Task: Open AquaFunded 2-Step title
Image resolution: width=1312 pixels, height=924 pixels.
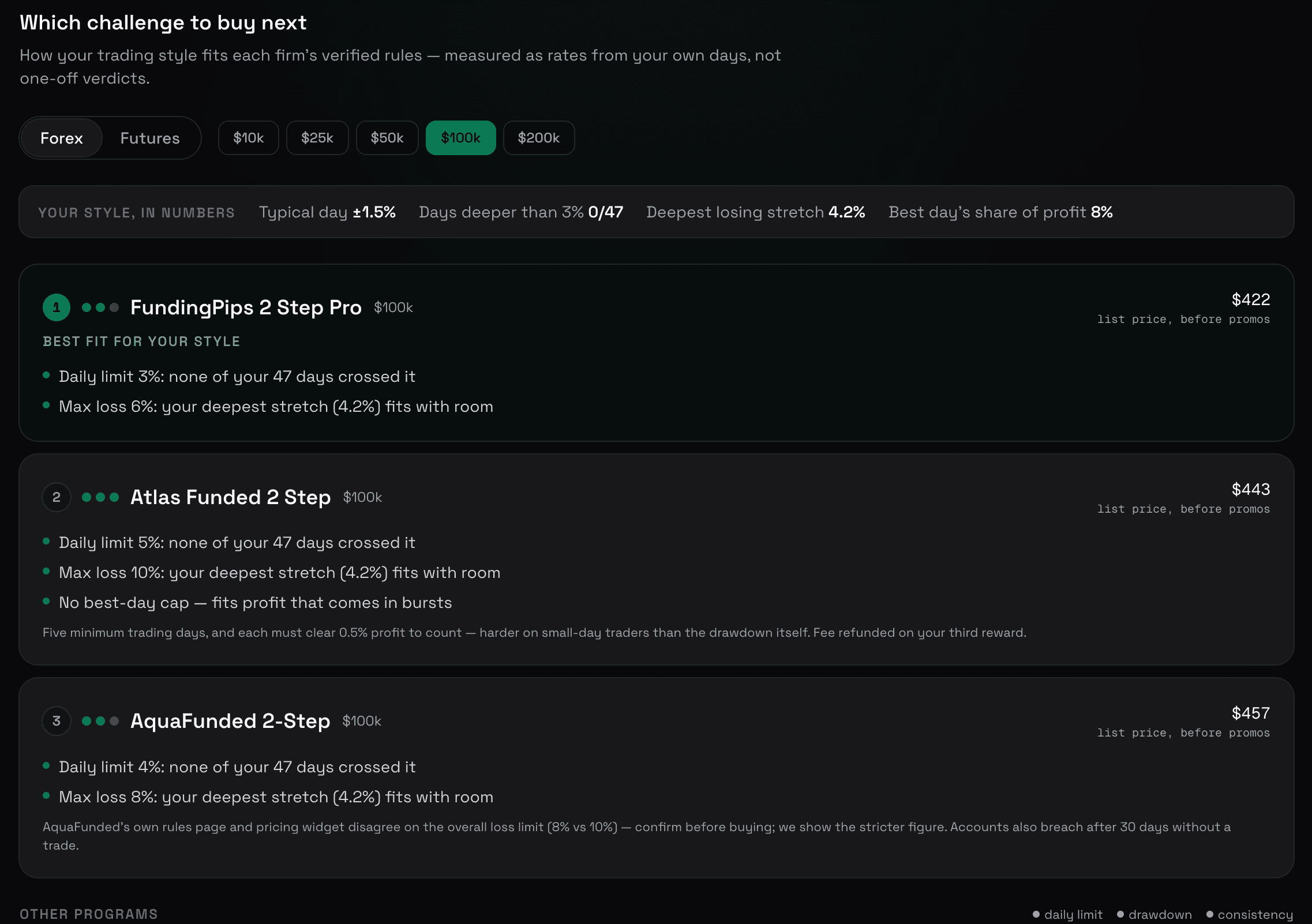Action: pos(230,721)
